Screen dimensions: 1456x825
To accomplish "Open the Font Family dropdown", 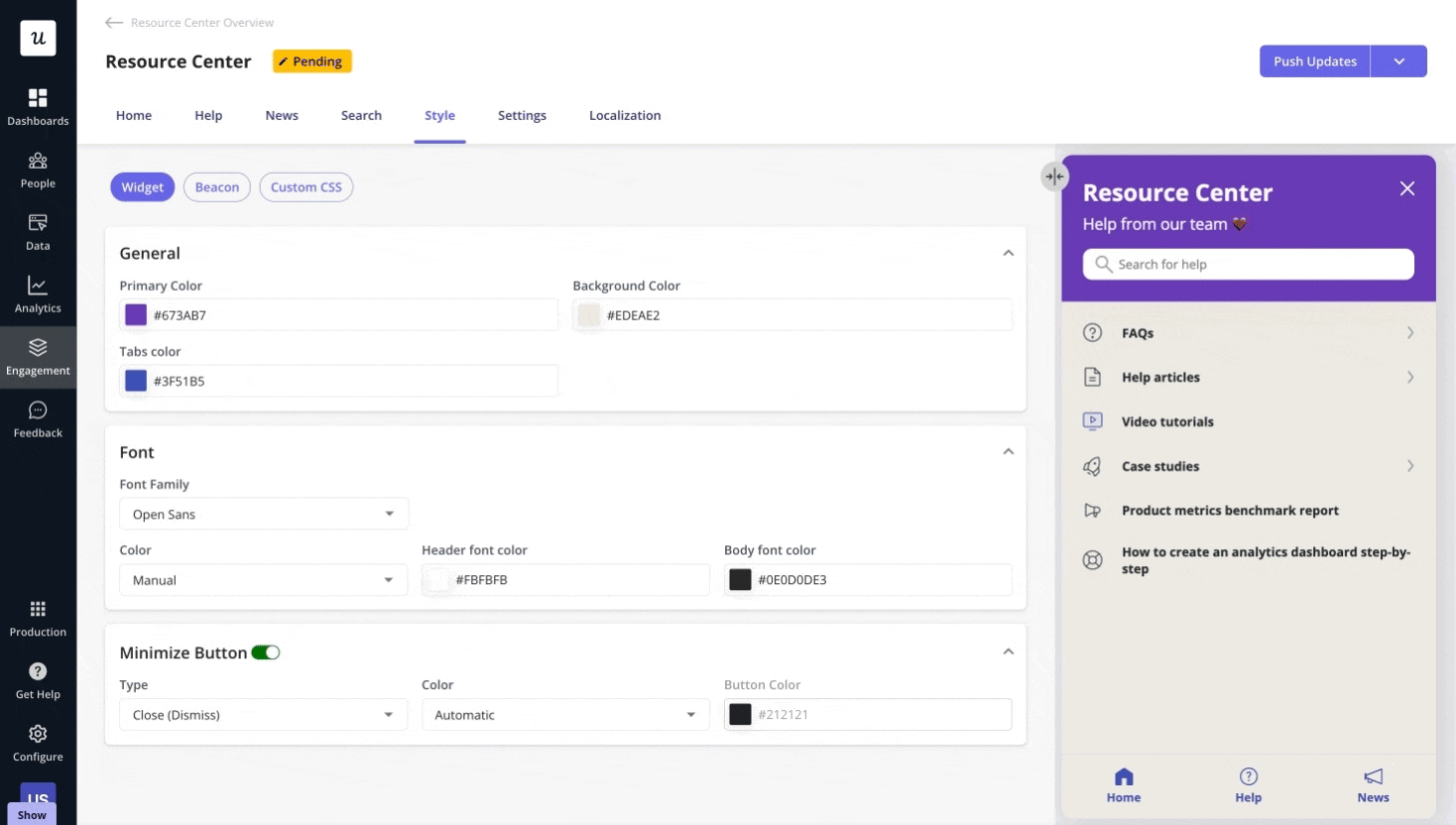I will 263,514.
